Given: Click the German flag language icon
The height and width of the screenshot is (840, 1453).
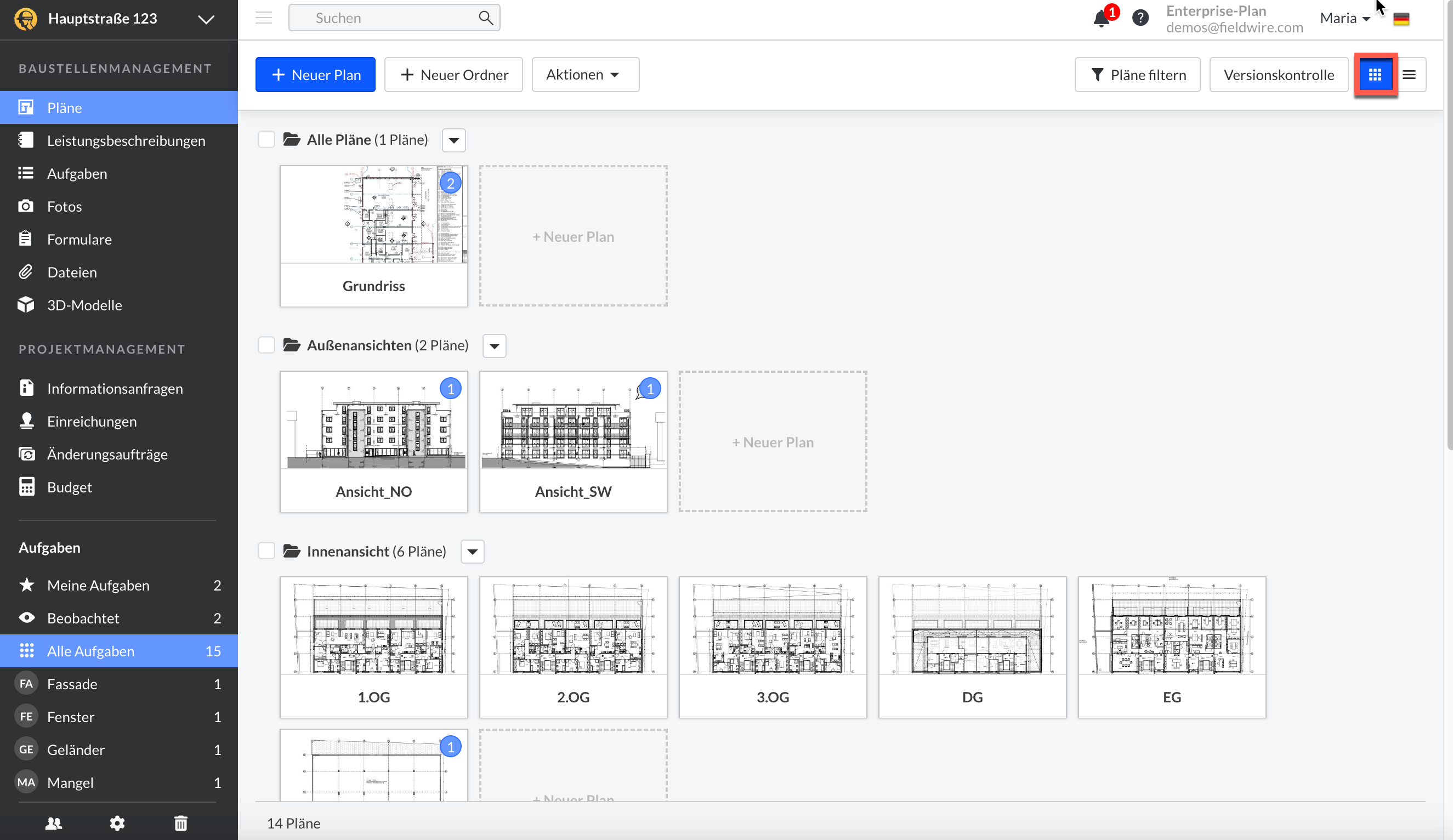Looking at the screenshot, I should coord(1401,19).
